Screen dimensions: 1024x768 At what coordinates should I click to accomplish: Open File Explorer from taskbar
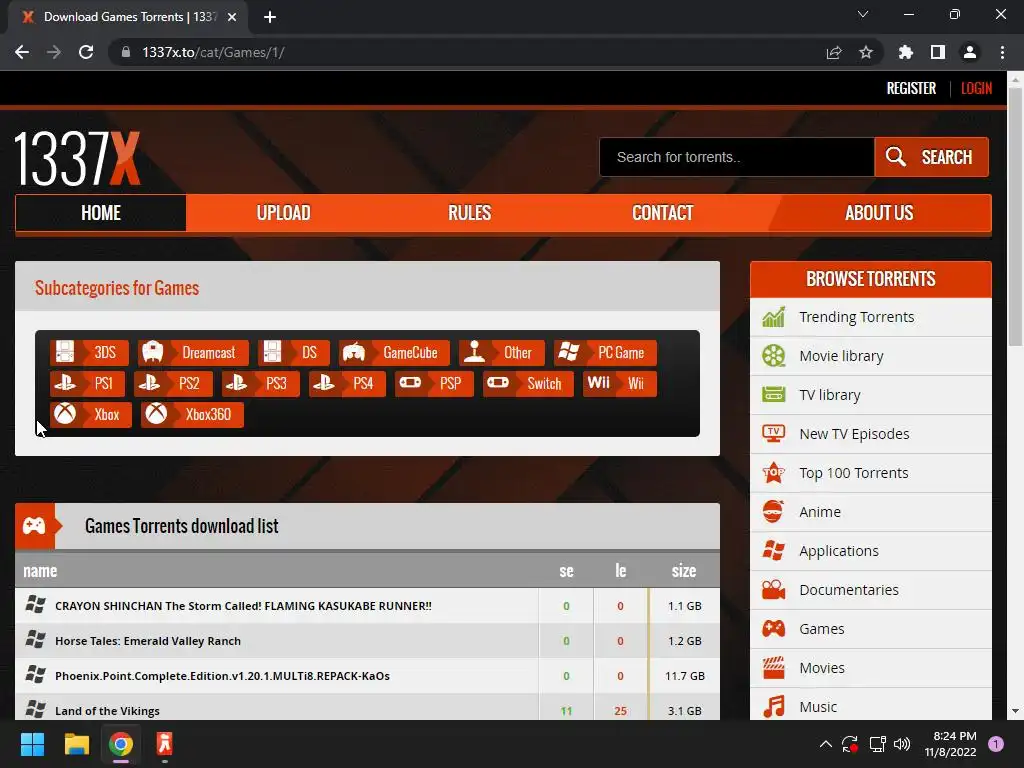pyautogui.click(x=76, y=744)
